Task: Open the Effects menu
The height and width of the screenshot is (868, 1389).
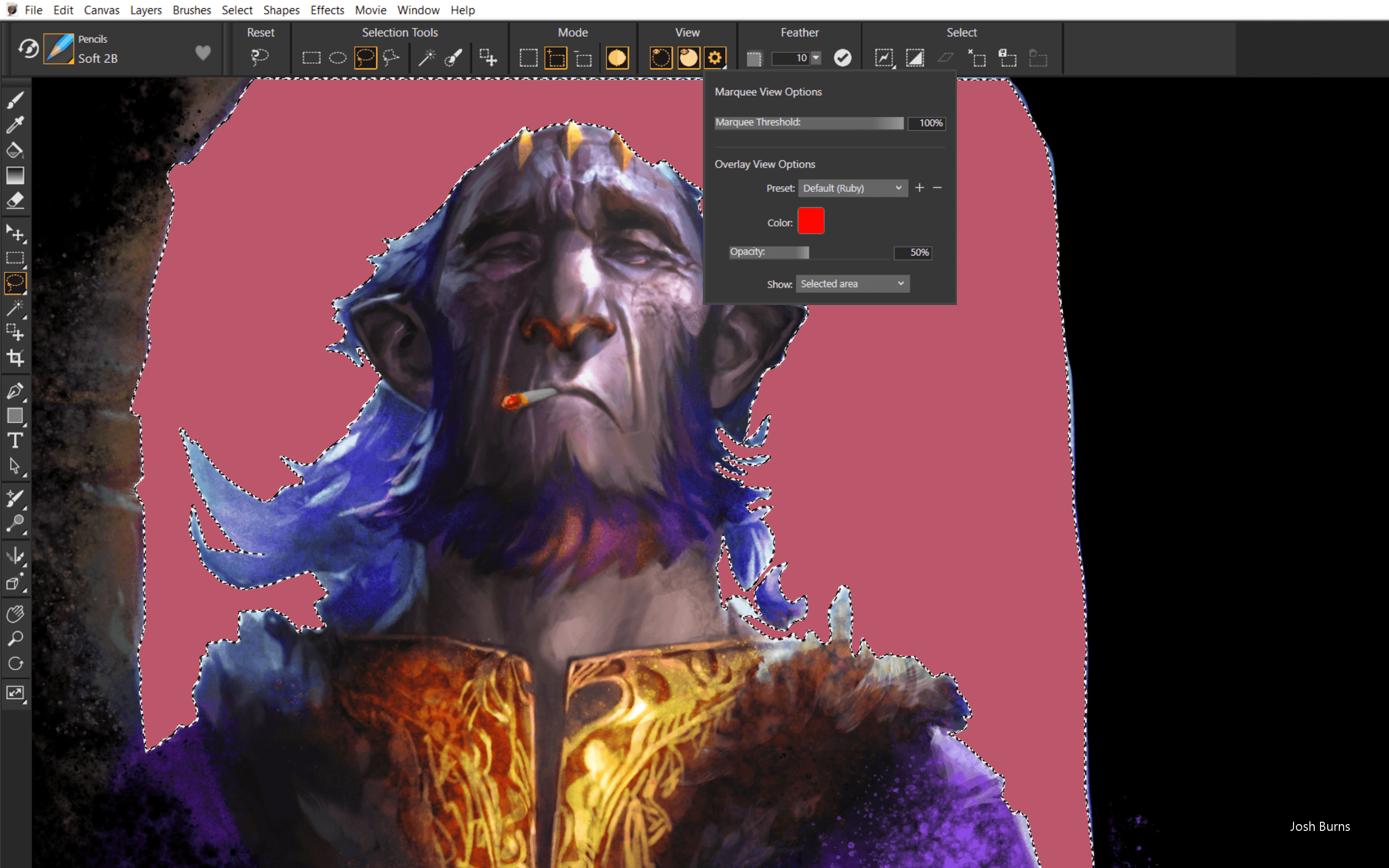Action: coord(327,10)
